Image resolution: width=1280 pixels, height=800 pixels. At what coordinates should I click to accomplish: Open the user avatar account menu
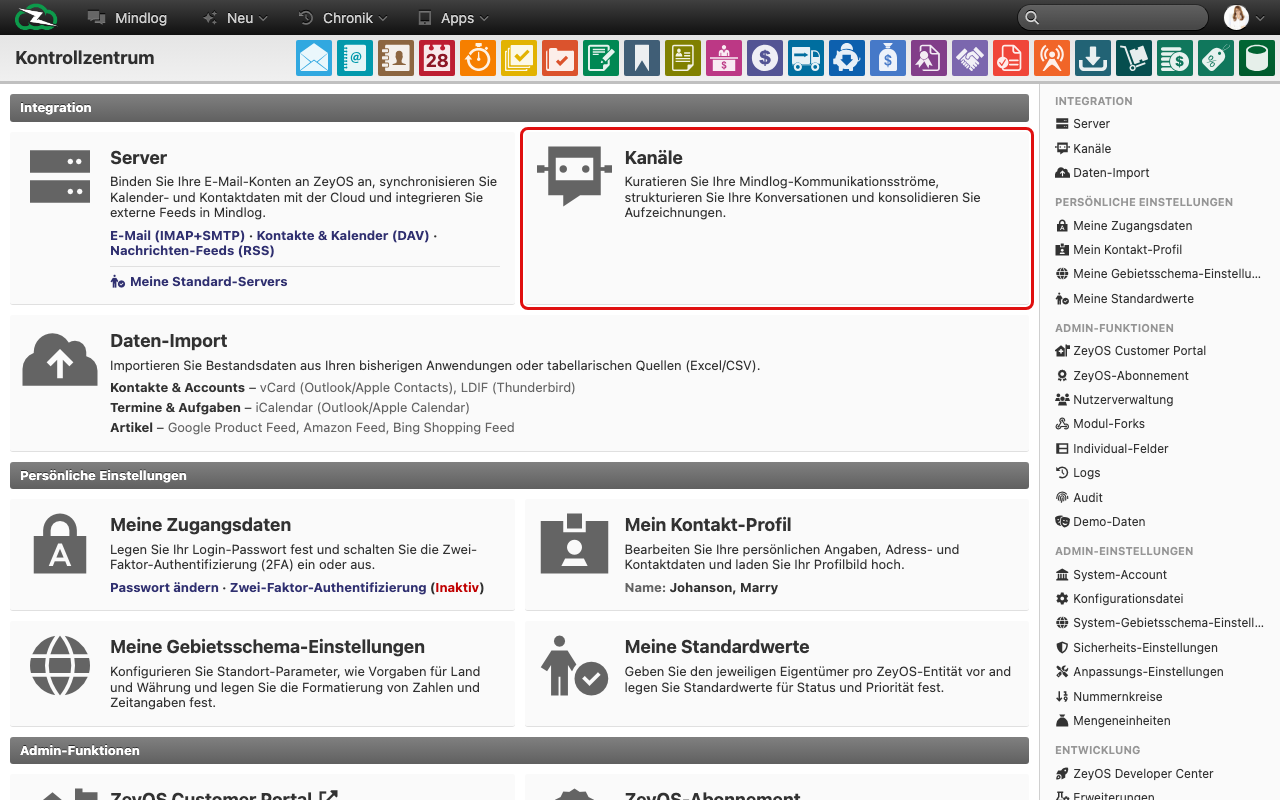pyautogui.click(x=1245, y=18)
